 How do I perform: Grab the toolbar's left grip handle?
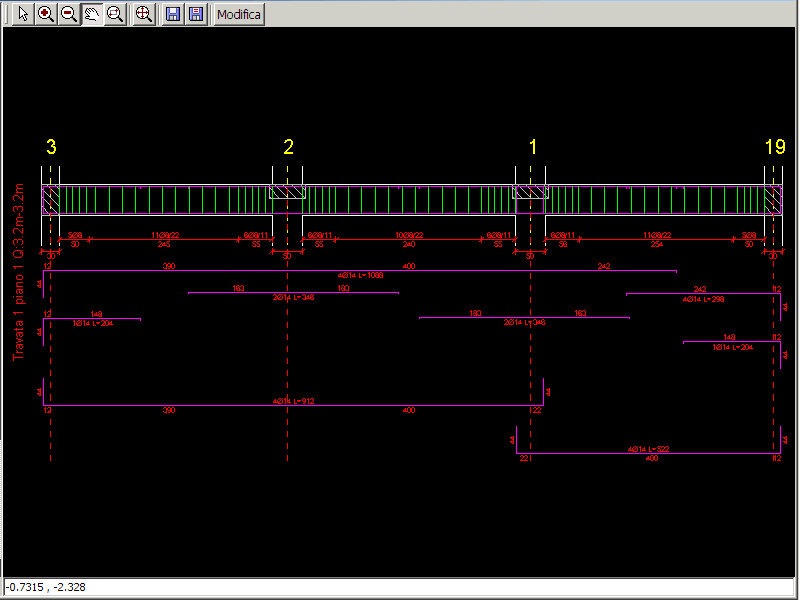coord(5,14)
